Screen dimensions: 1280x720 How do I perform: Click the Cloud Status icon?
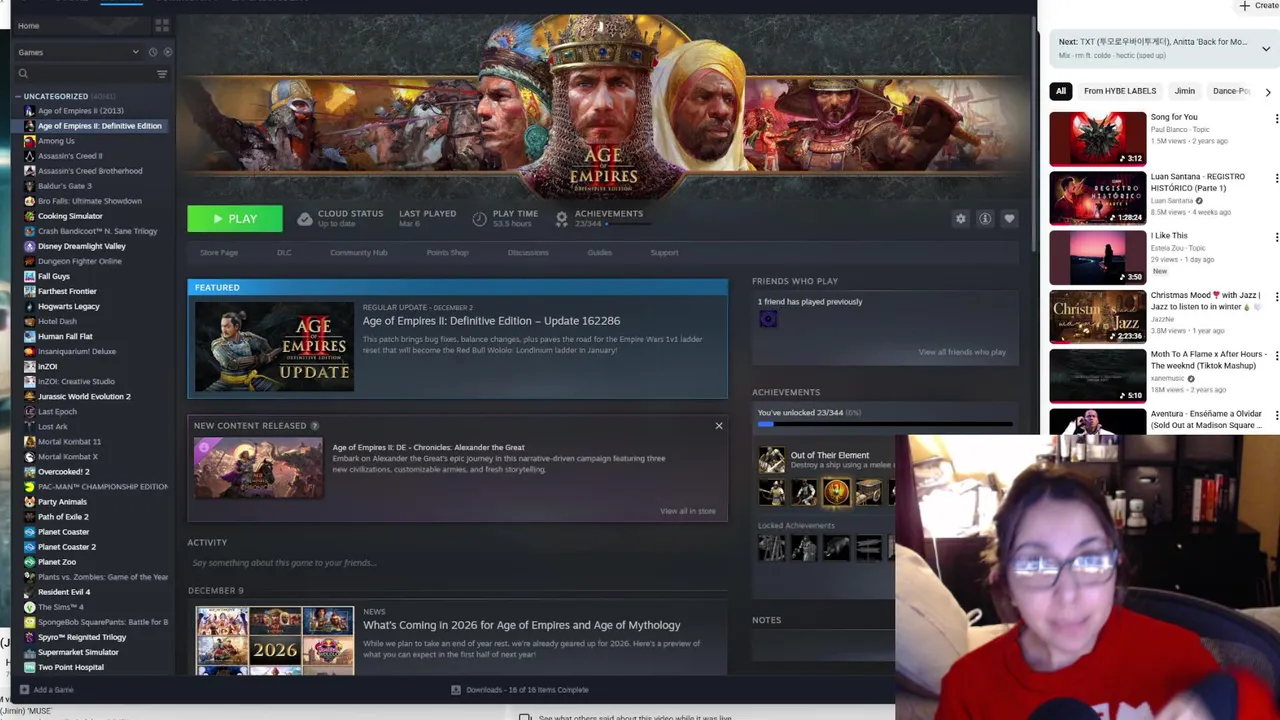click(305, 218)
